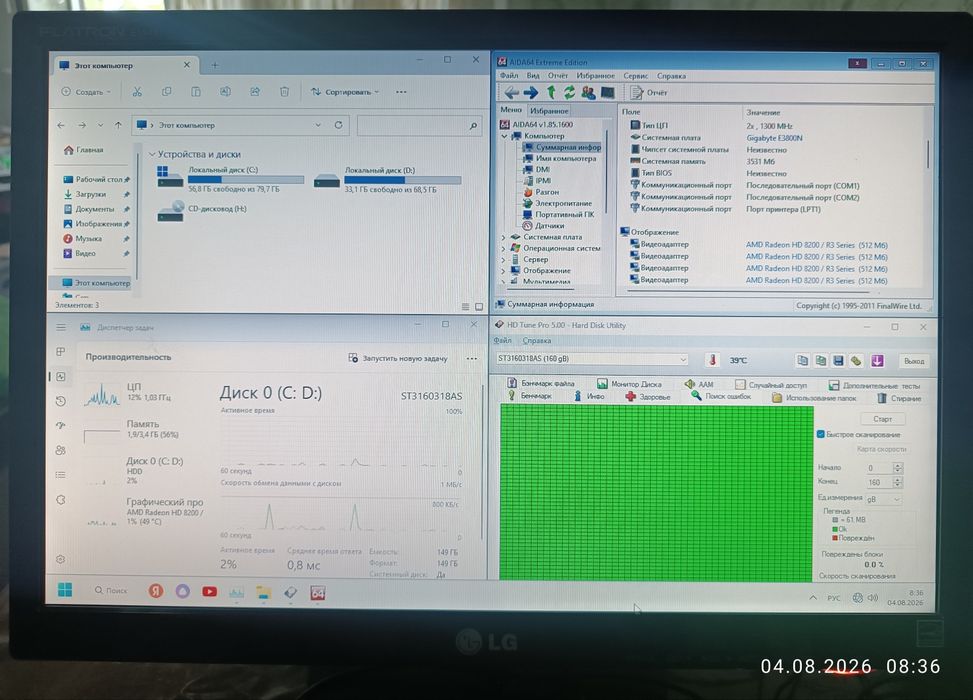Open Task Manager settings gear icon

[x=61, y=559]
